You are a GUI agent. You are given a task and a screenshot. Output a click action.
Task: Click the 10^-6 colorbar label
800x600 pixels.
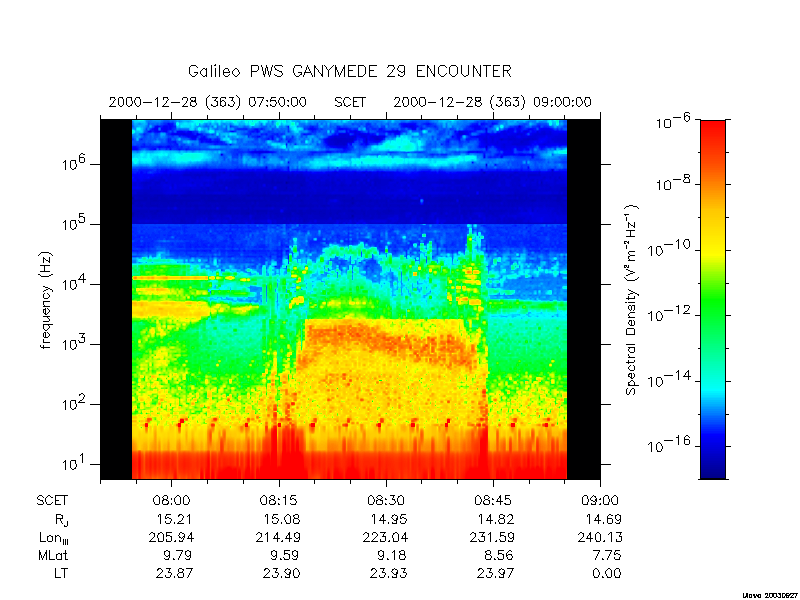[672, 121]
